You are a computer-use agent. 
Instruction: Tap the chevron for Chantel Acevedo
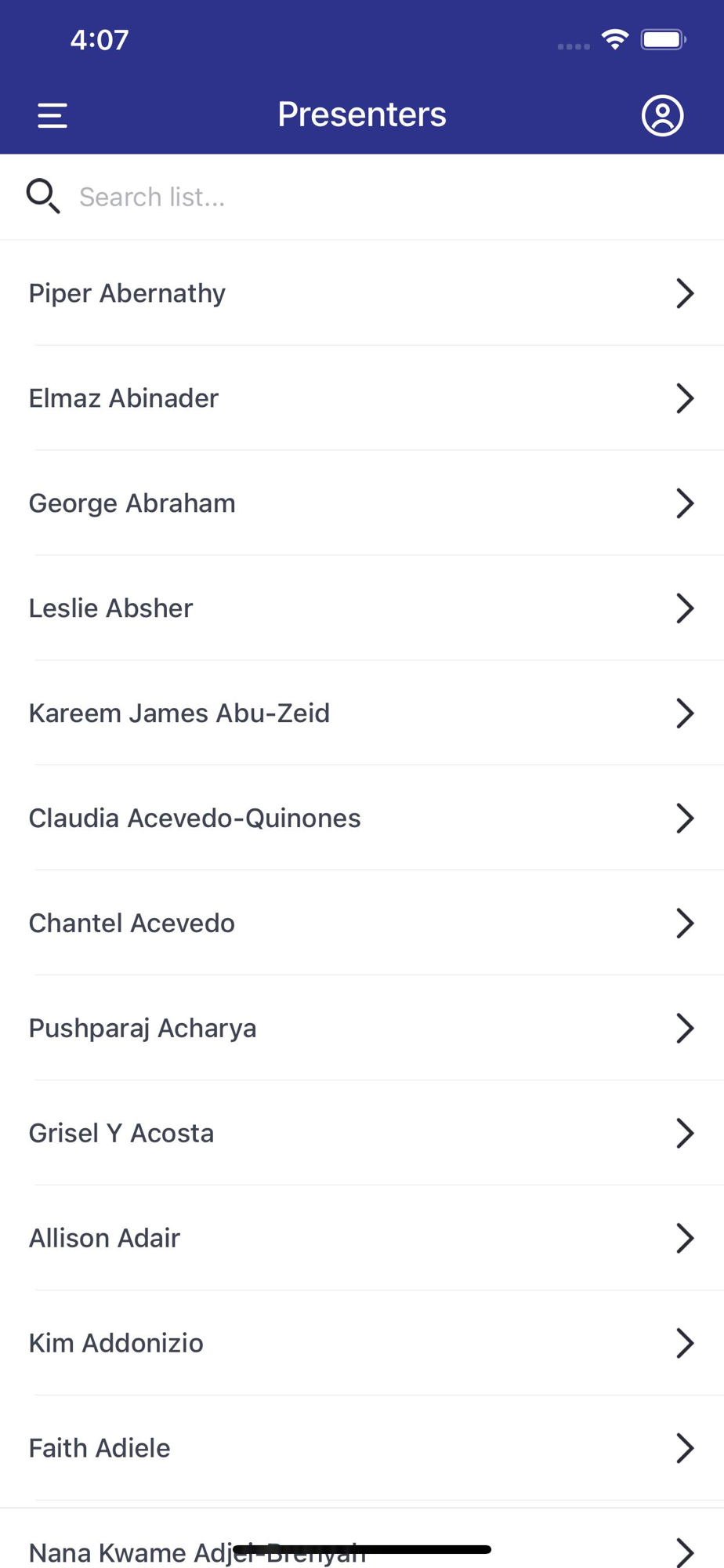tap(685, 924)
